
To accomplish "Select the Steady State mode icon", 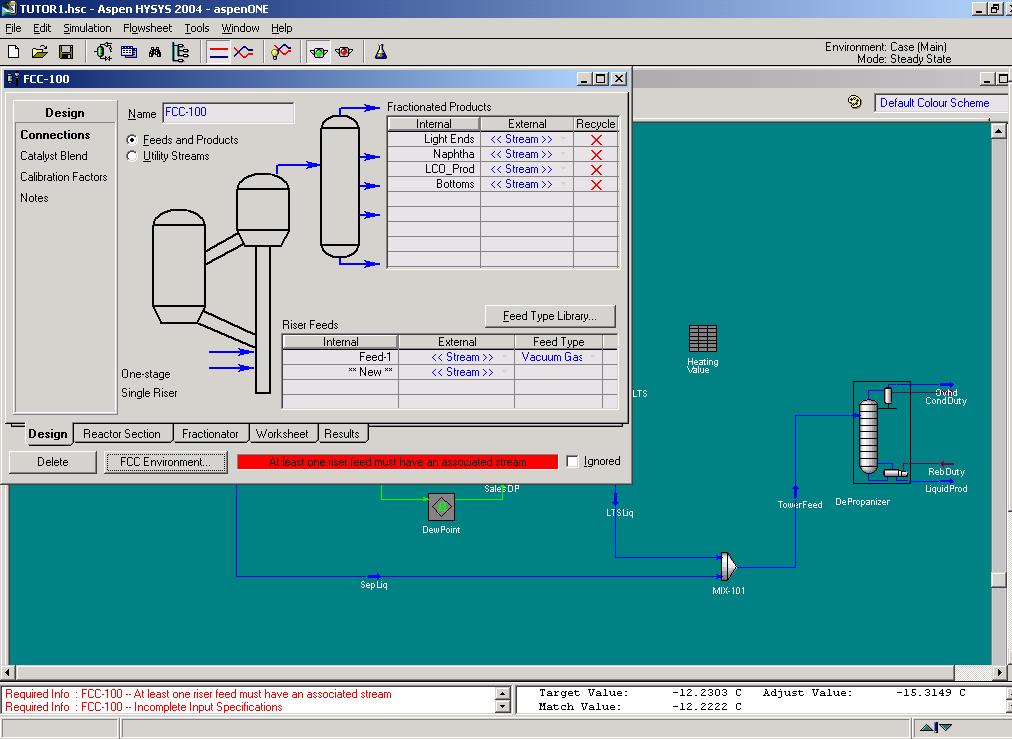I will (x=219, y=52).
